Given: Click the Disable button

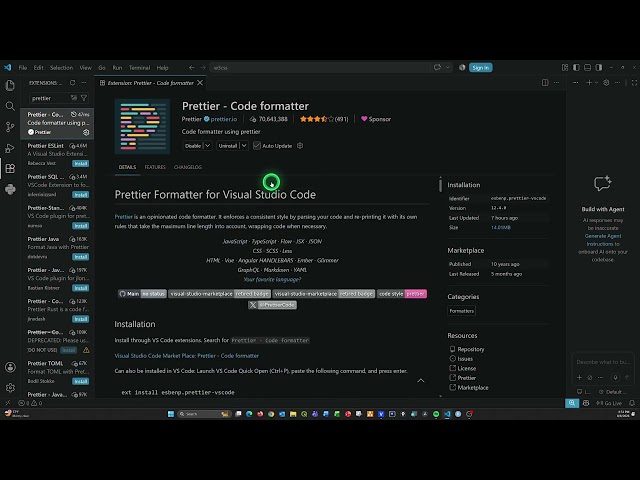Looking at the screenshot, I should coord(193,146).
